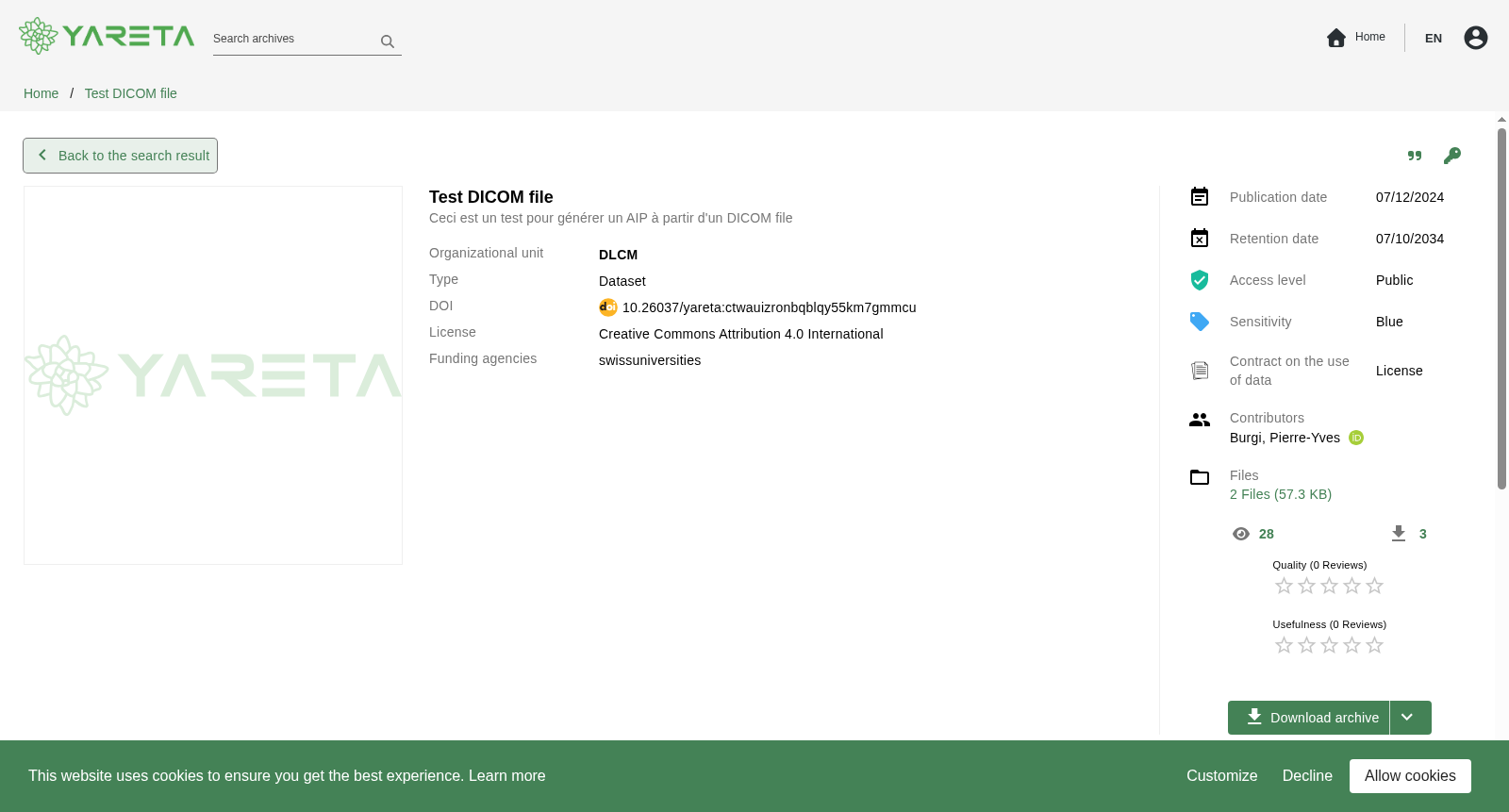The image size is (1509, 812).
Task: Click the citation quote icon
Action: (1415, 156)
